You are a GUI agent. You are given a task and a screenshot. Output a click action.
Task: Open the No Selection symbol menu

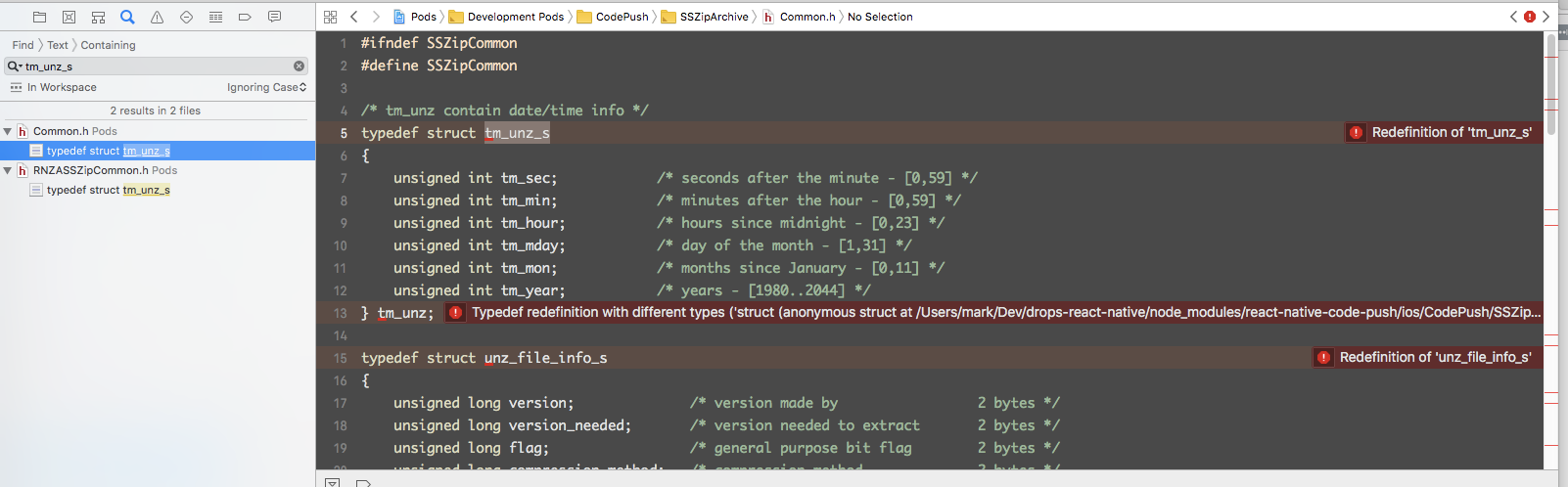(x=880, y=17)
